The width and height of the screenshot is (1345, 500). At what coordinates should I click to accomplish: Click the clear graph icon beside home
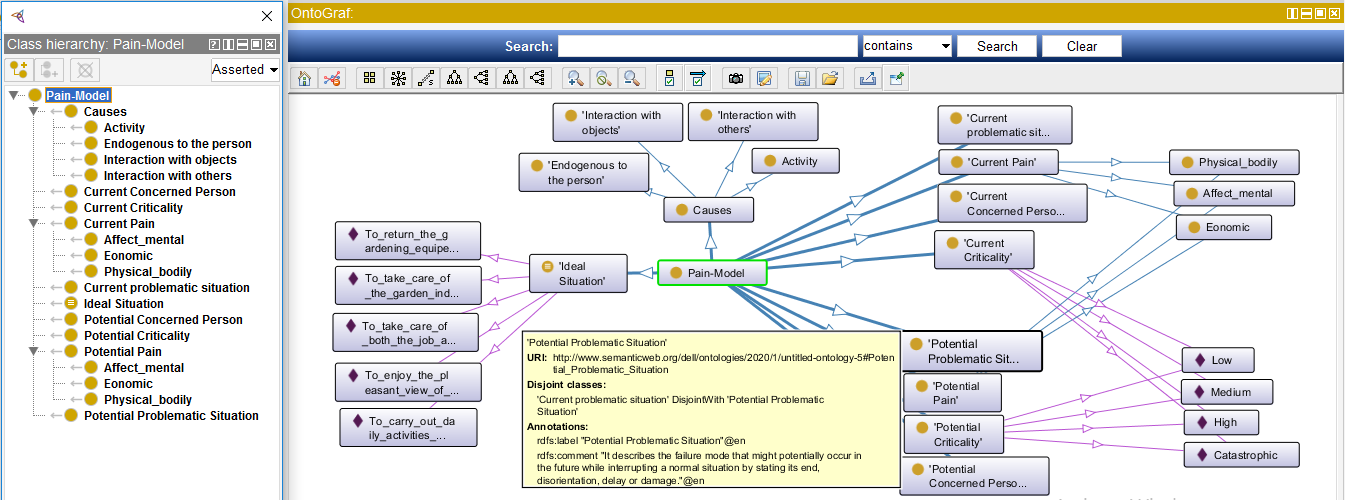click(333, 78)
